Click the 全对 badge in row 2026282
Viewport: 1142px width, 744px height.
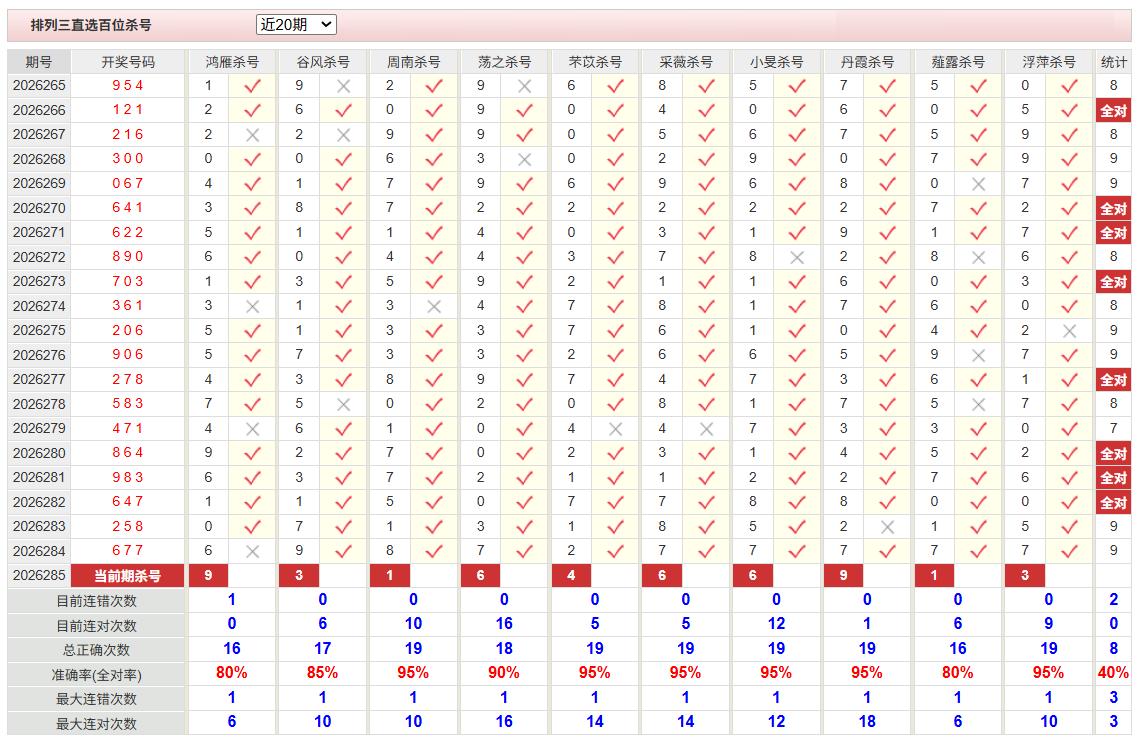[x=1114, y=502]
